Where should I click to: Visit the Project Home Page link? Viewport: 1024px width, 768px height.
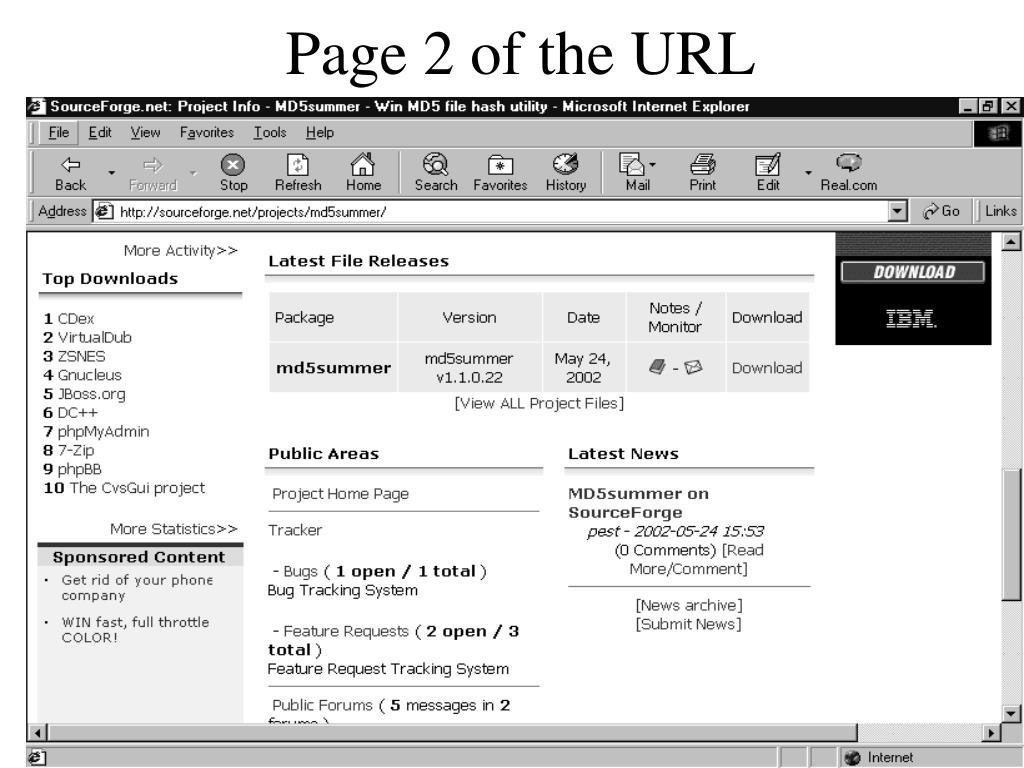[340, 494]
